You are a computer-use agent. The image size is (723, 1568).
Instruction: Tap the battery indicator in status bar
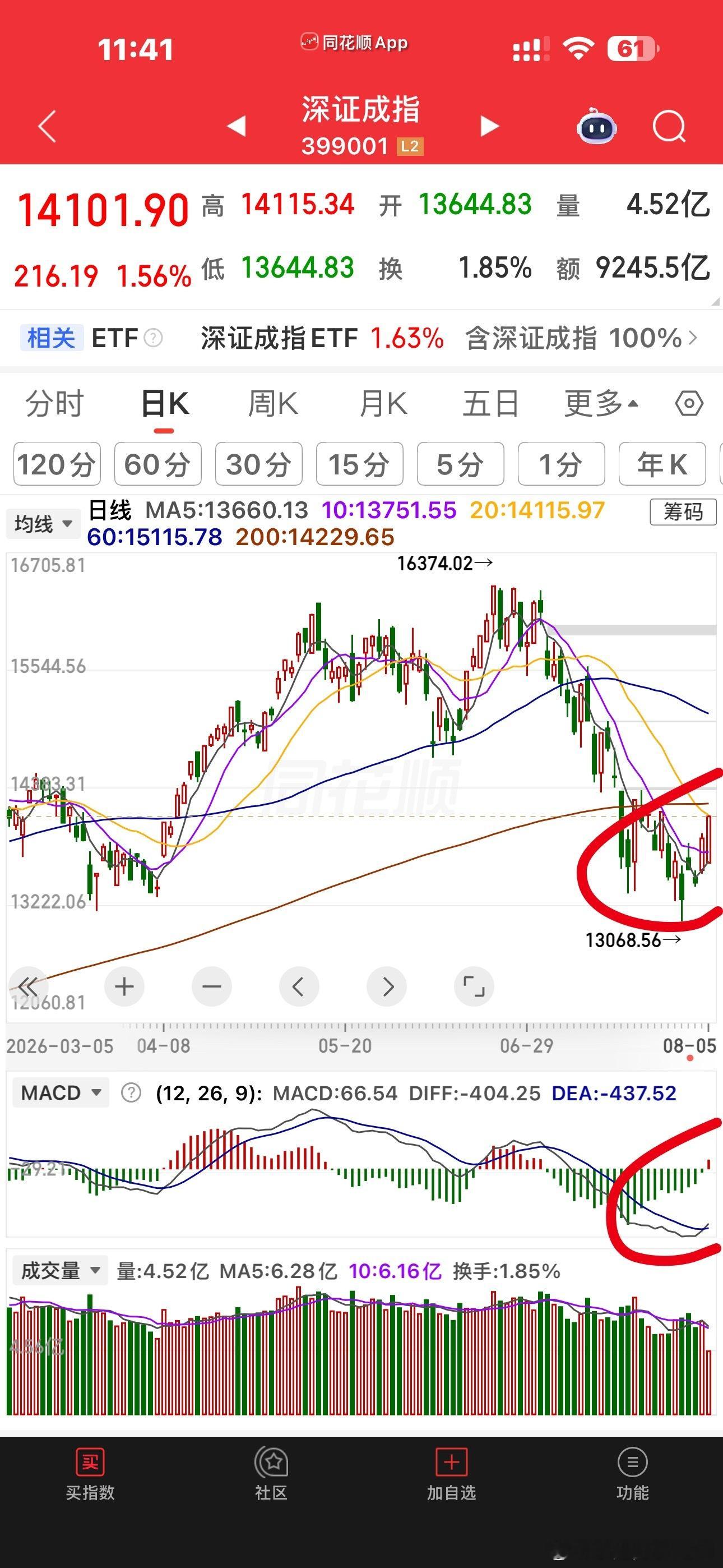pos(633,49)
